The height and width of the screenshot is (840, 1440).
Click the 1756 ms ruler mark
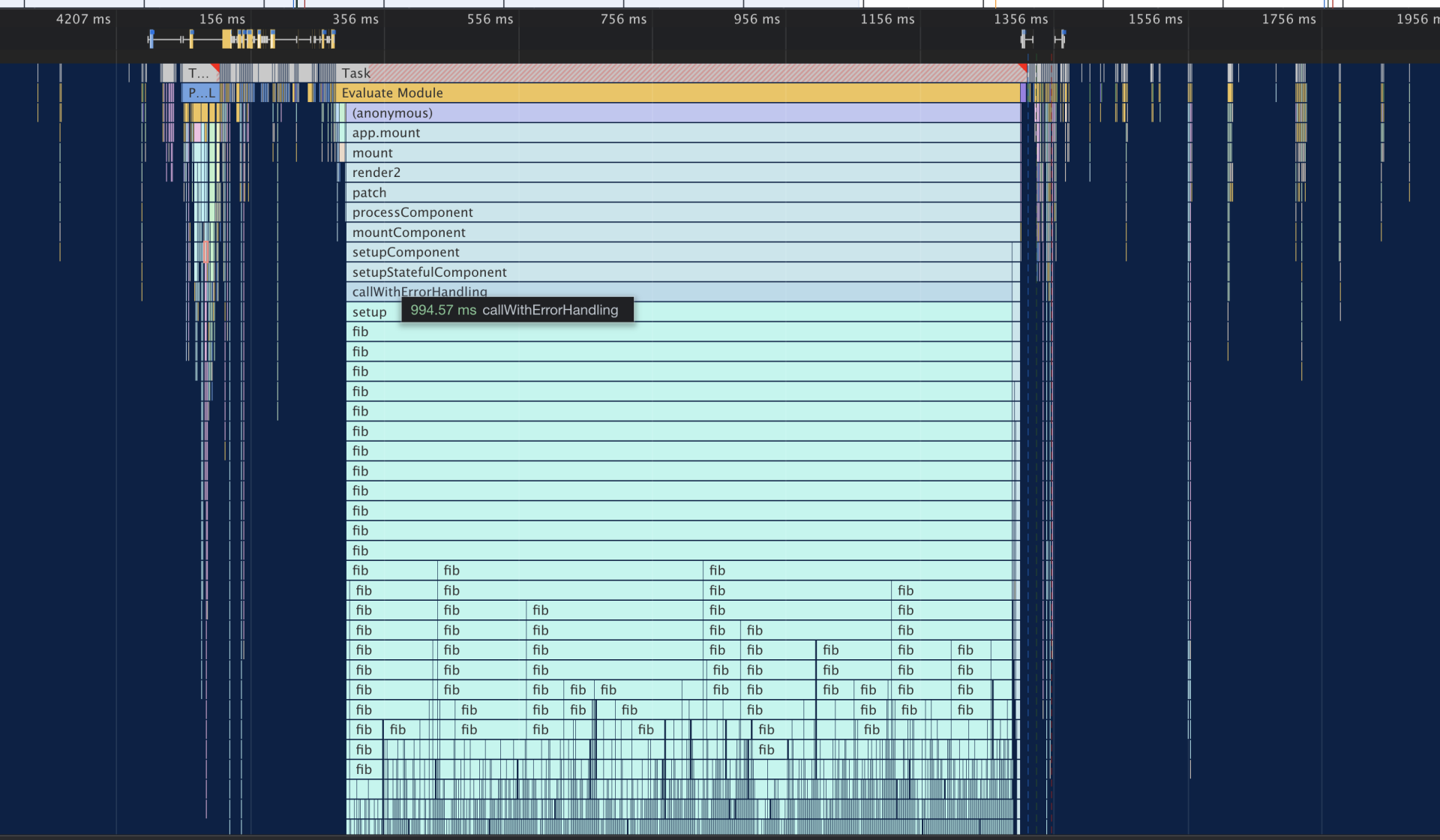[x=1288, y=19]
